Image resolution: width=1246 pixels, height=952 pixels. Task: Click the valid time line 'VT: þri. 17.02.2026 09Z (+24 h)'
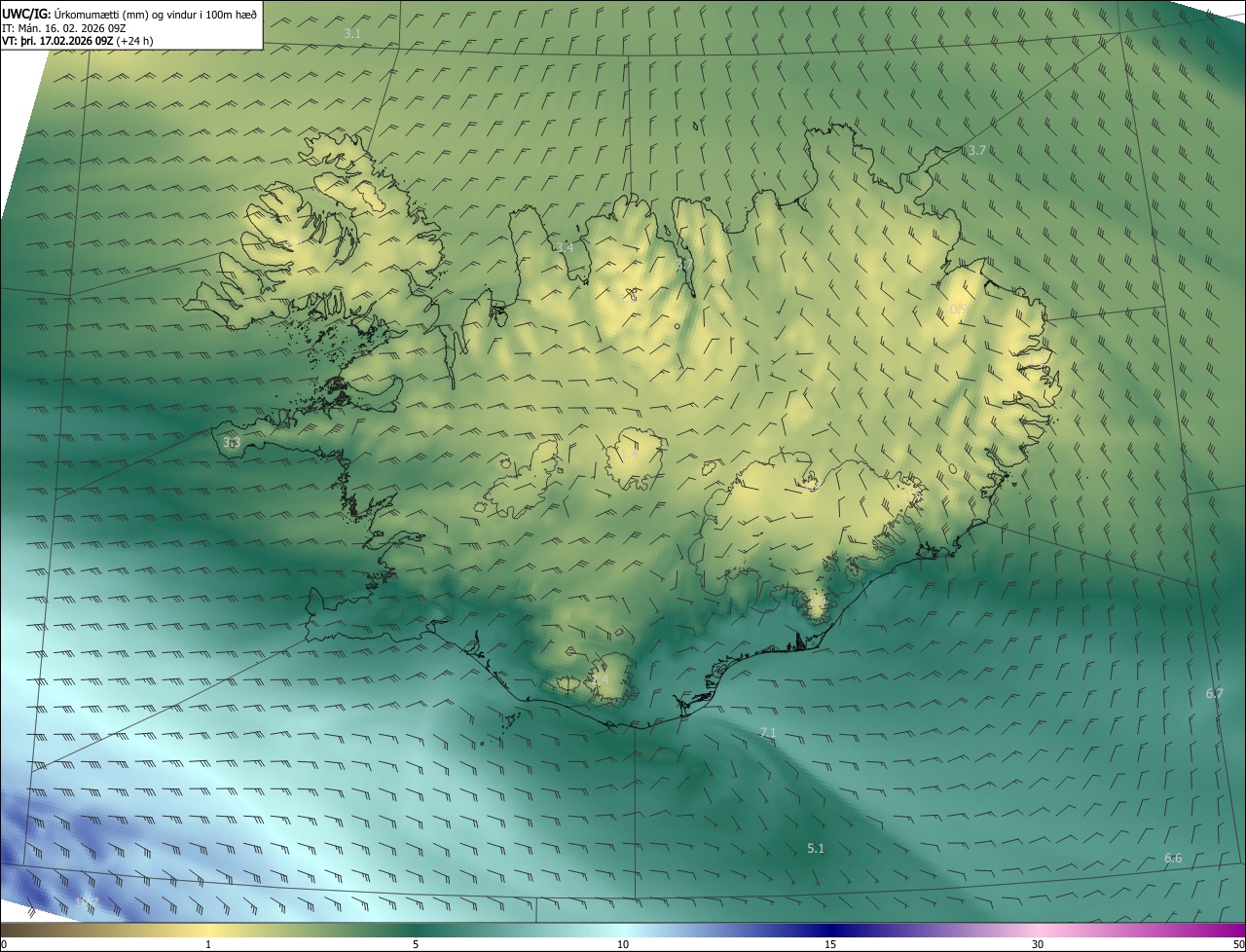tap(78, 41)
